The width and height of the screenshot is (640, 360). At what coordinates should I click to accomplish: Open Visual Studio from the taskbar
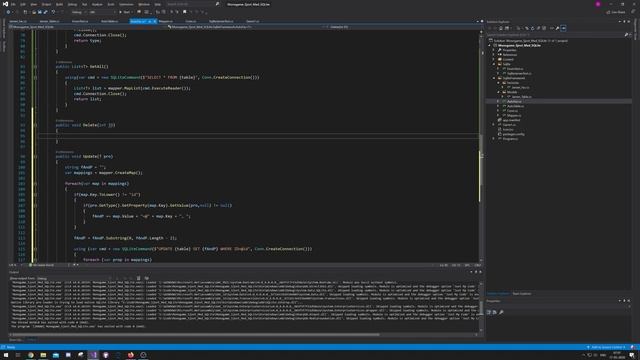coord(93,355)
